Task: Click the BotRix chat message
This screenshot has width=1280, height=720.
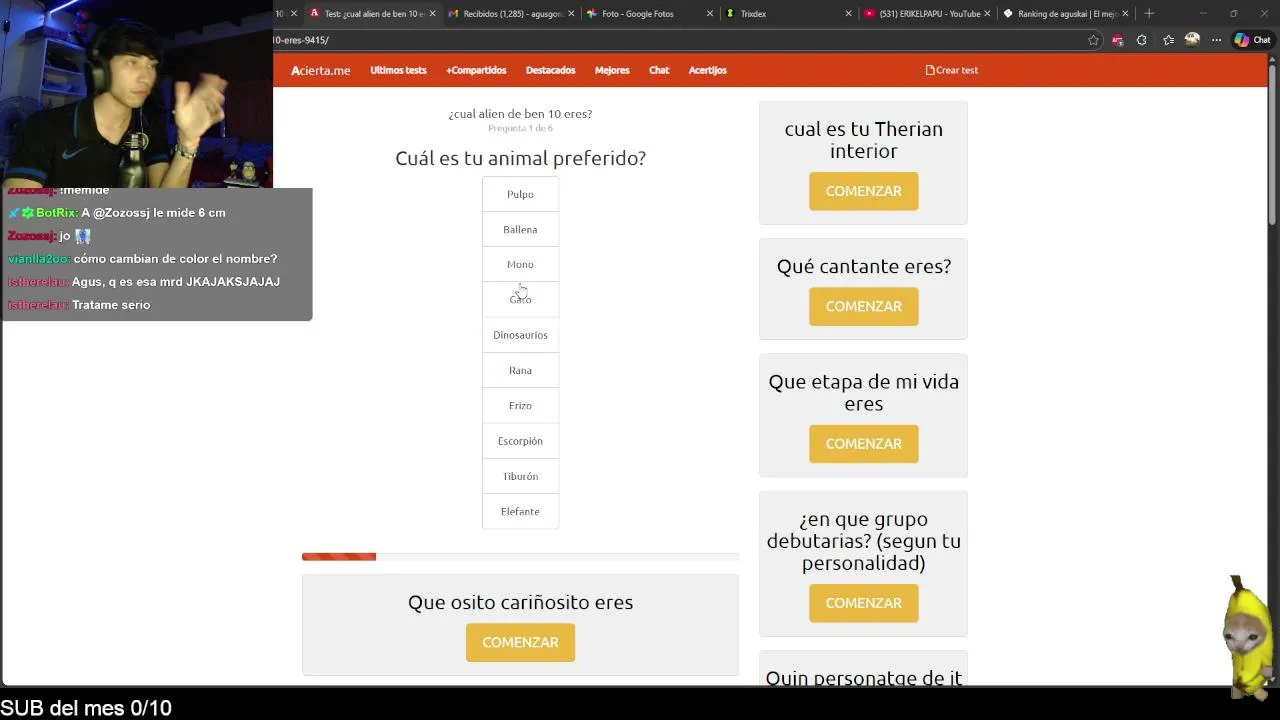Action: (x=117, y=213)
